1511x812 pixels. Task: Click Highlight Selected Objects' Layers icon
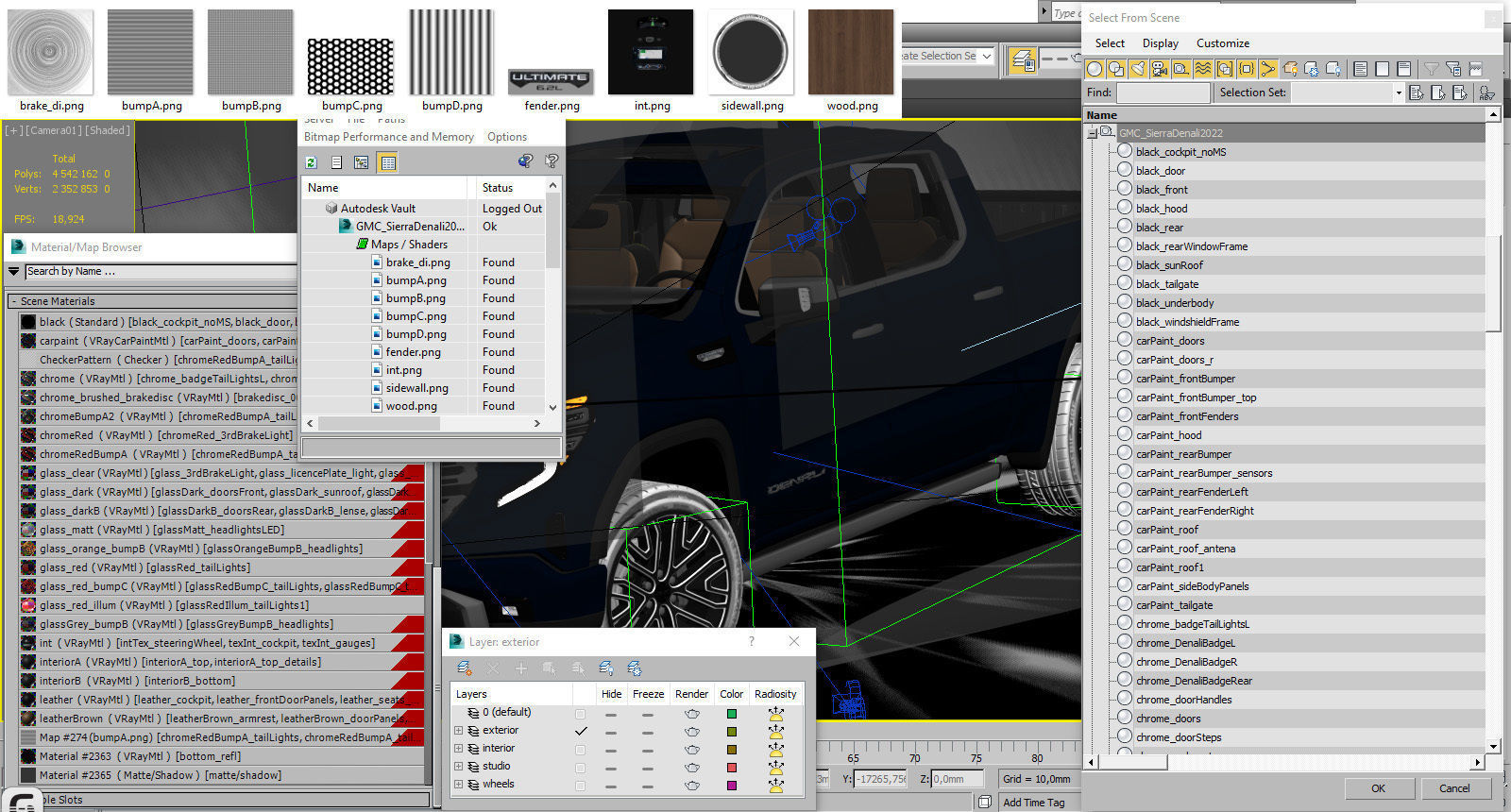point(578,668)
